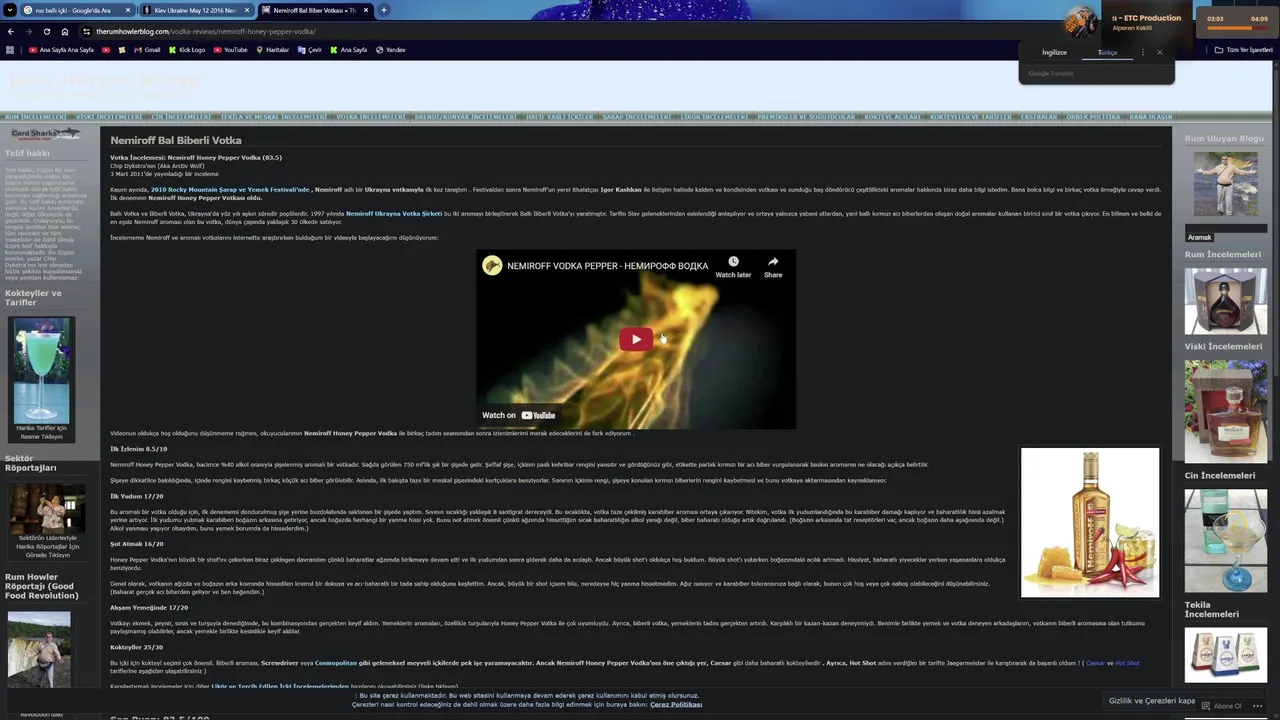Click the Rum Uluyan Blogu author photo

coord(1225,184)
